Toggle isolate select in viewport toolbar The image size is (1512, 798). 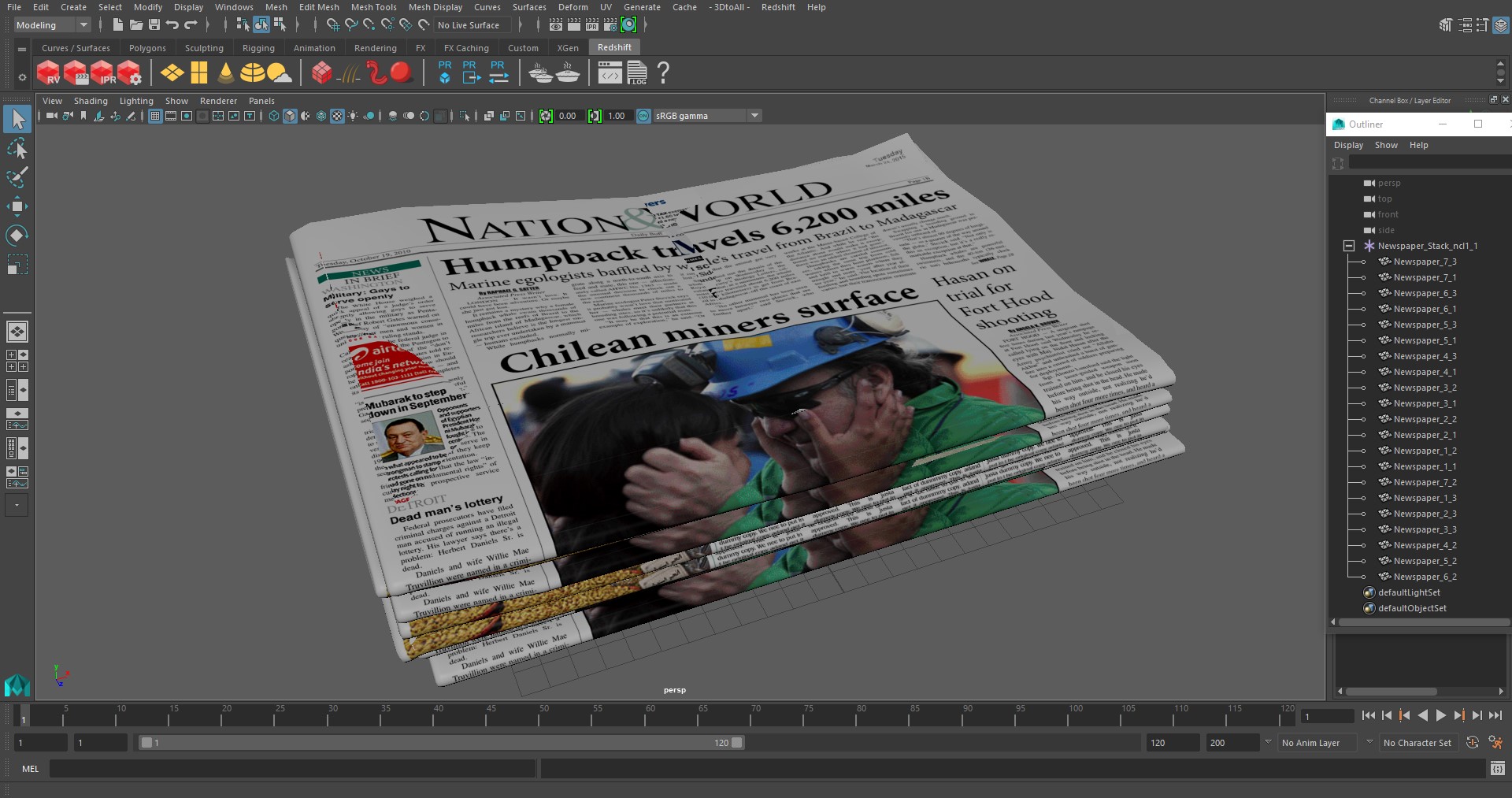coord(465,116)
